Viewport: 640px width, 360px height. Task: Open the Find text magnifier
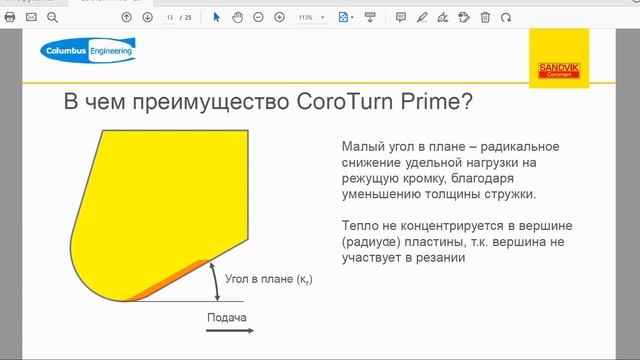52,17
